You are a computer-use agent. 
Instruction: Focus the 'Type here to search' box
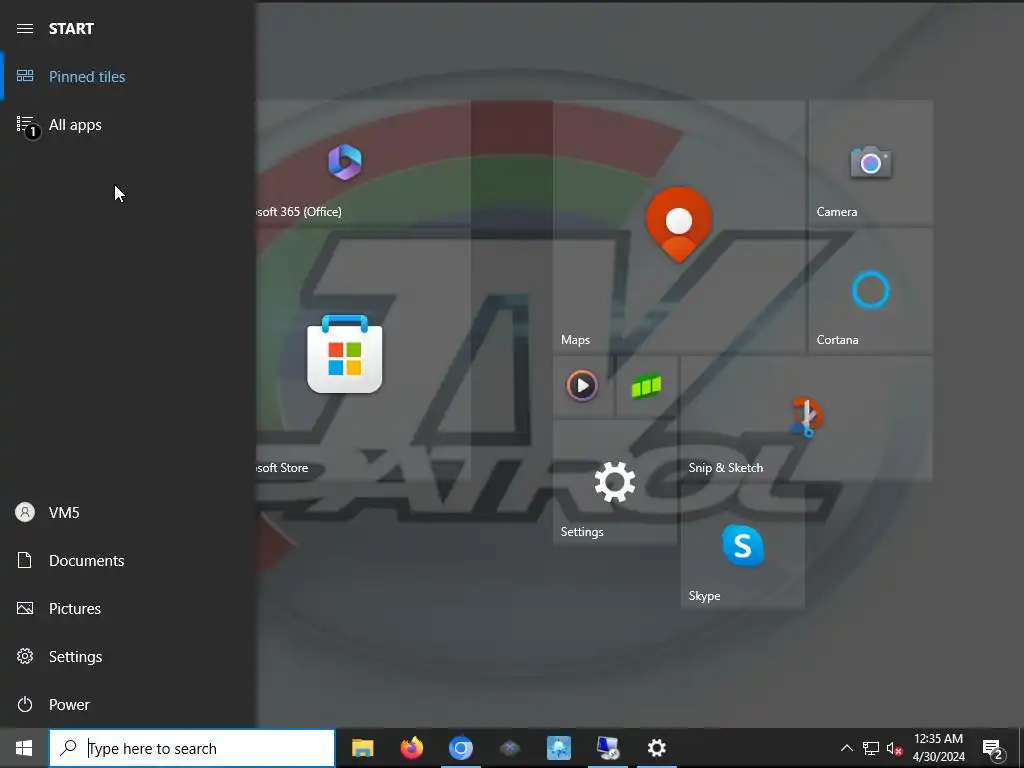pyautogui.click(x=192, y=748)
